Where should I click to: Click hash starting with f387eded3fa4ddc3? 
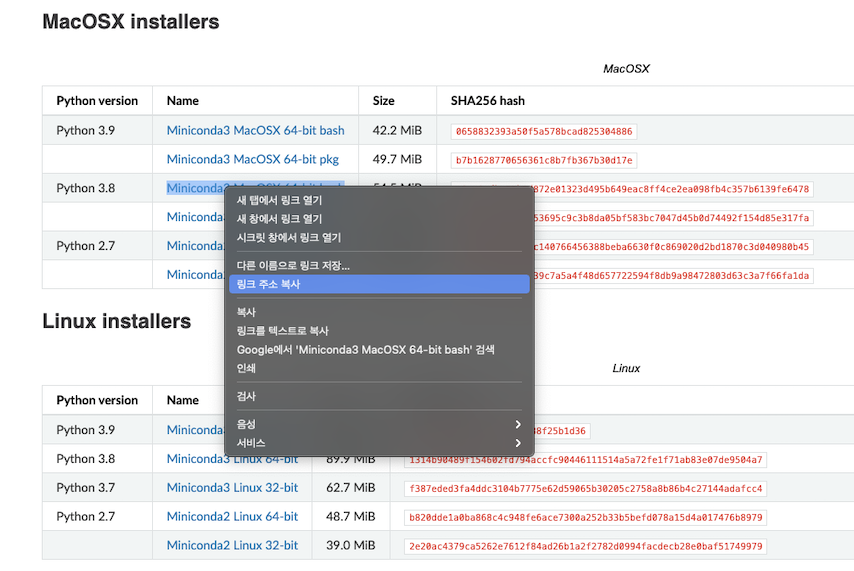[x=585, y=489]
